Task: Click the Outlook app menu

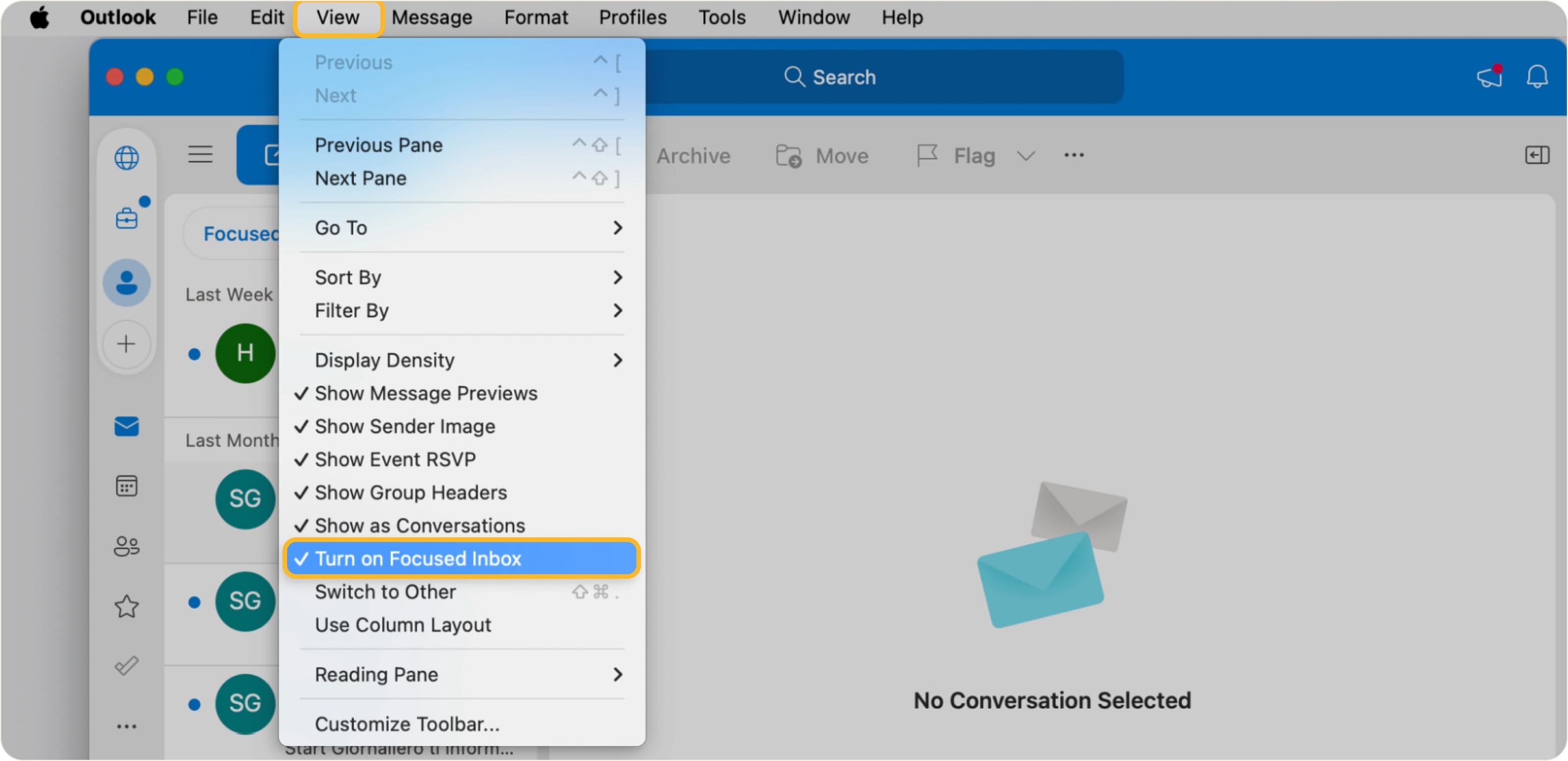Action: (x=118, y=17)
